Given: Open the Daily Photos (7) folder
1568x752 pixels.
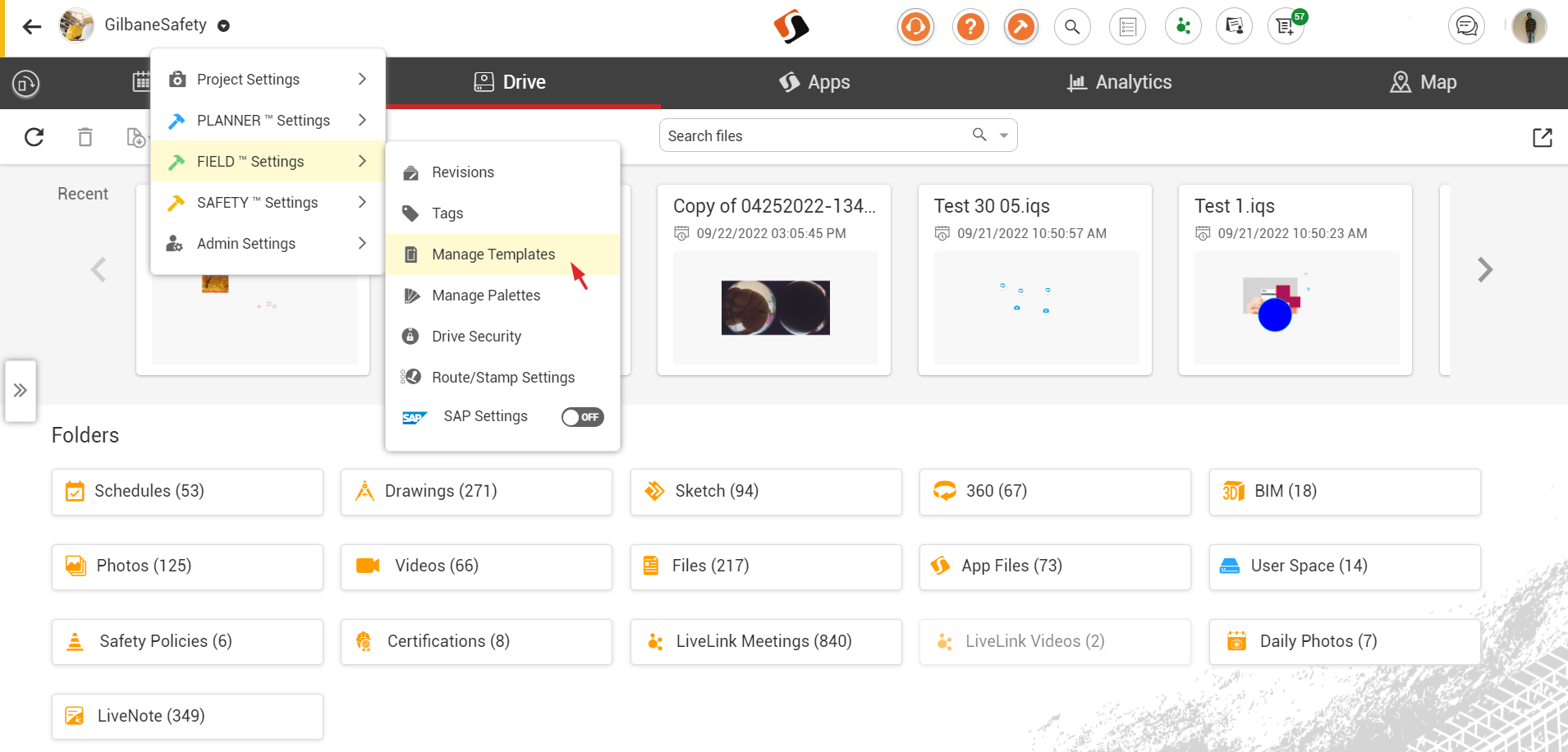Looking at the screenshot, I should click(1345, 642).
